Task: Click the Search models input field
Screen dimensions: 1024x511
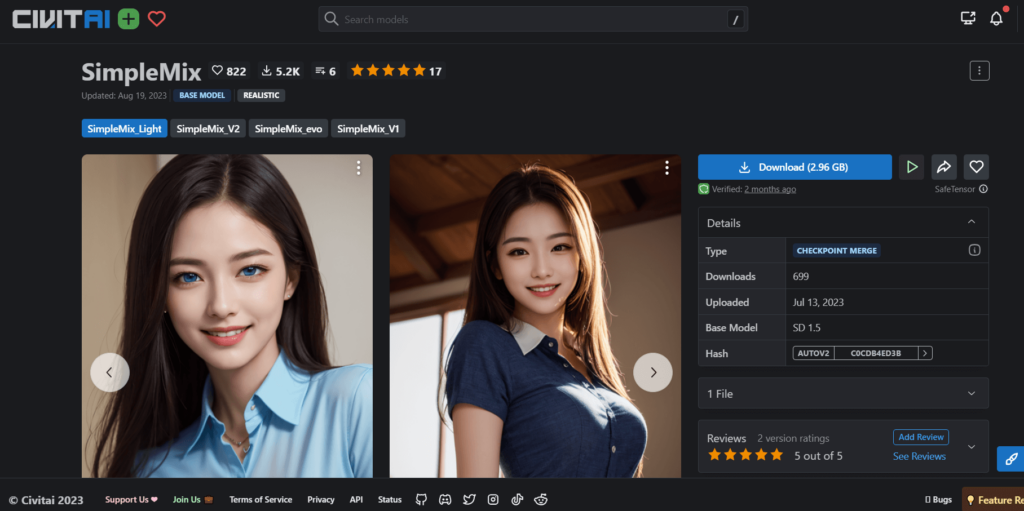Action: point(530,19)
